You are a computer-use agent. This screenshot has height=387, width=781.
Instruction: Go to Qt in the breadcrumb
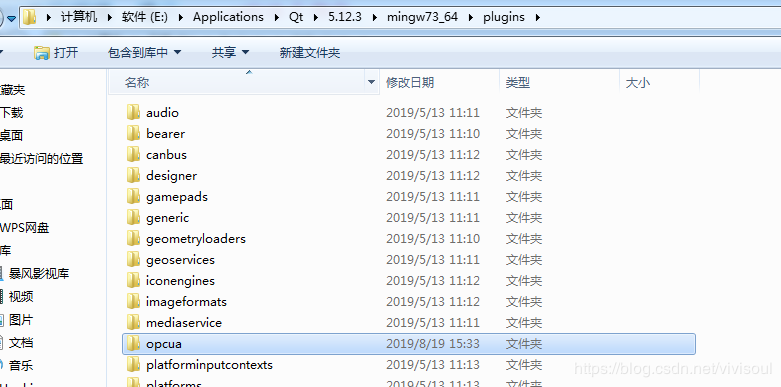[296, 17]
